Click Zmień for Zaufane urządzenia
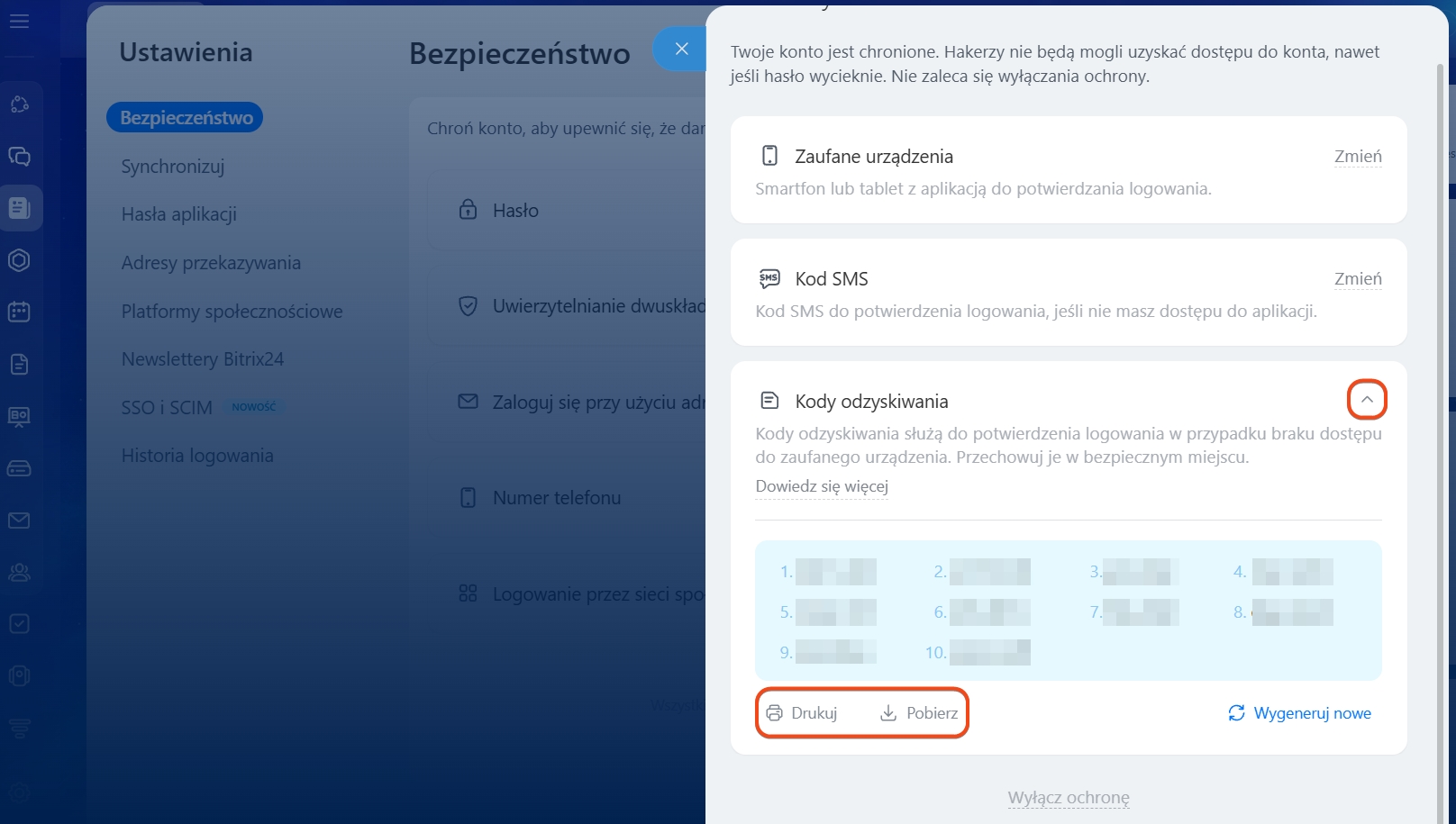Viewport: 1456px width, 824px height. click(1358, 157)
